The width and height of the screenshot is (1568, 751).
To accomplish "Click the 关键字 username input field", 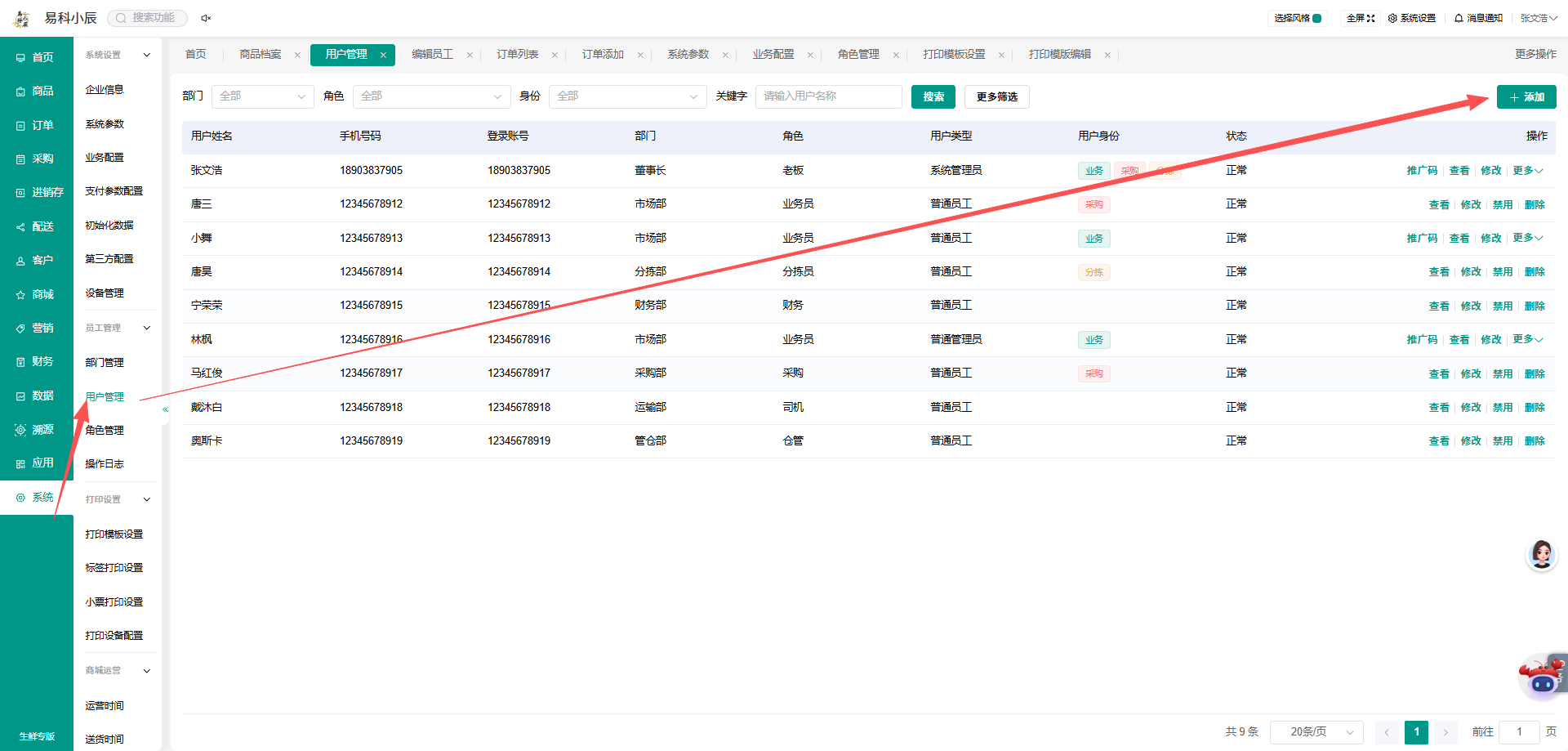I will 828,96.
